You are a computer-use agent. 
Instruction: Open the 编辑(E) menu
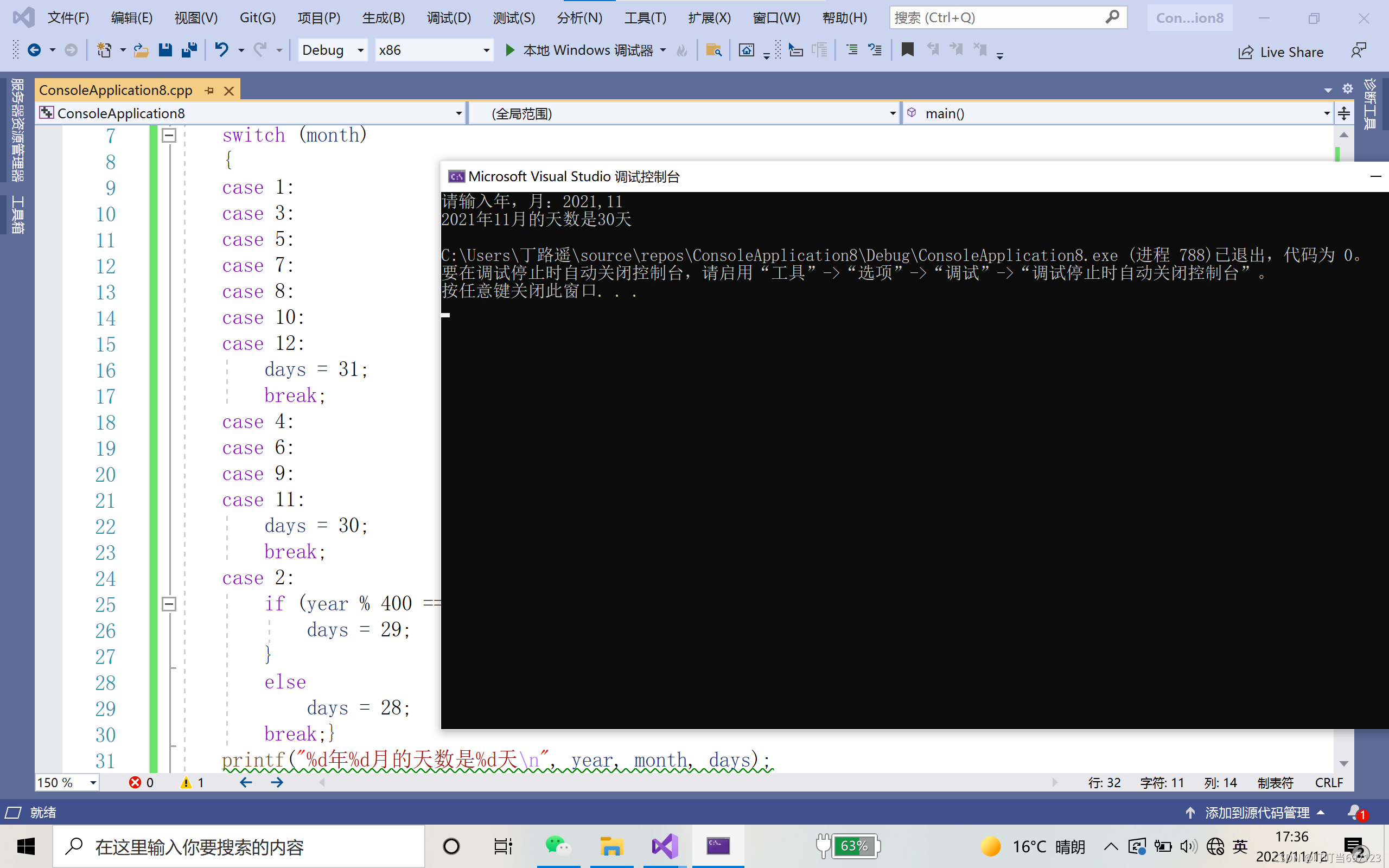pyautogui.click(x=132, y=18)
